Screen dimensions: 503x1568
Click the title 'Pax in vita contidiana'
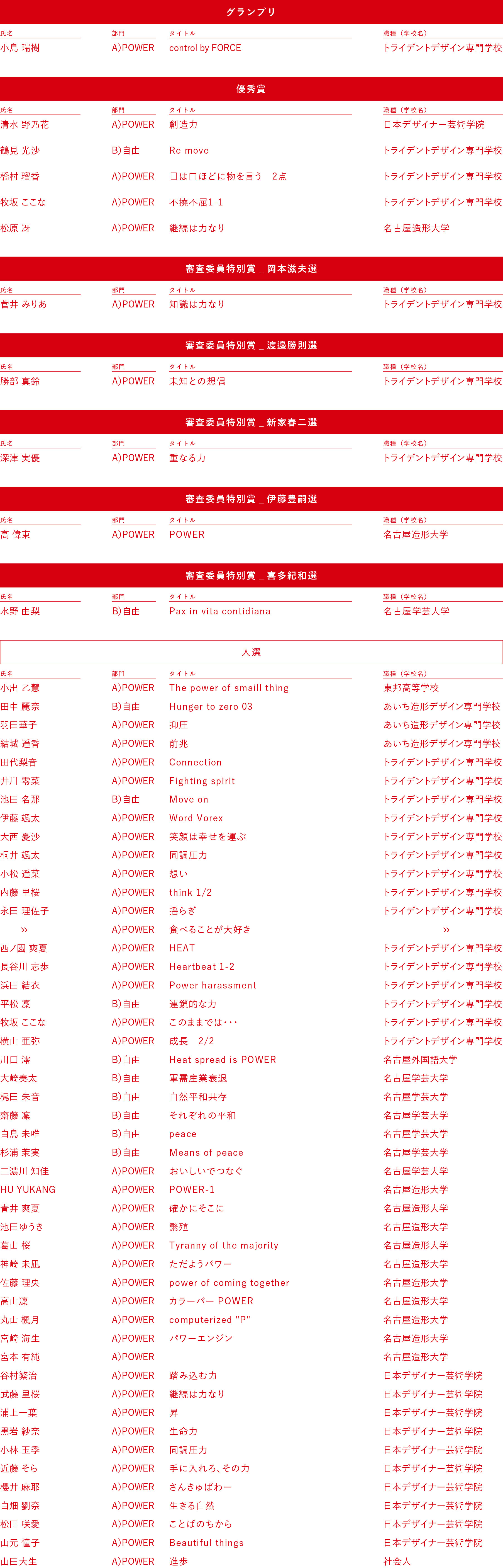[219, 611]
